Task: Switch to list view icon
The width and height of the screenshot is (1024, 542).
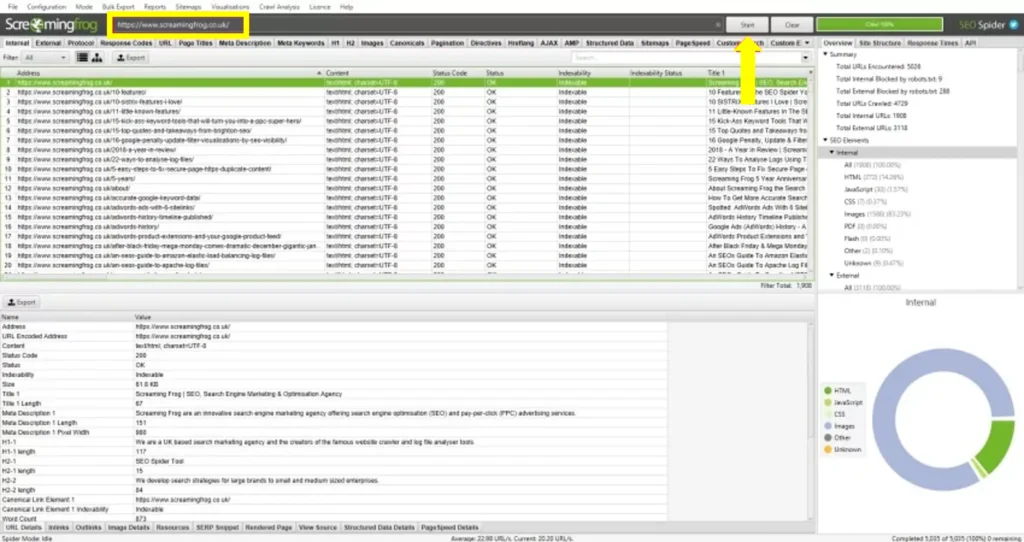Action: tap(82, 58)
